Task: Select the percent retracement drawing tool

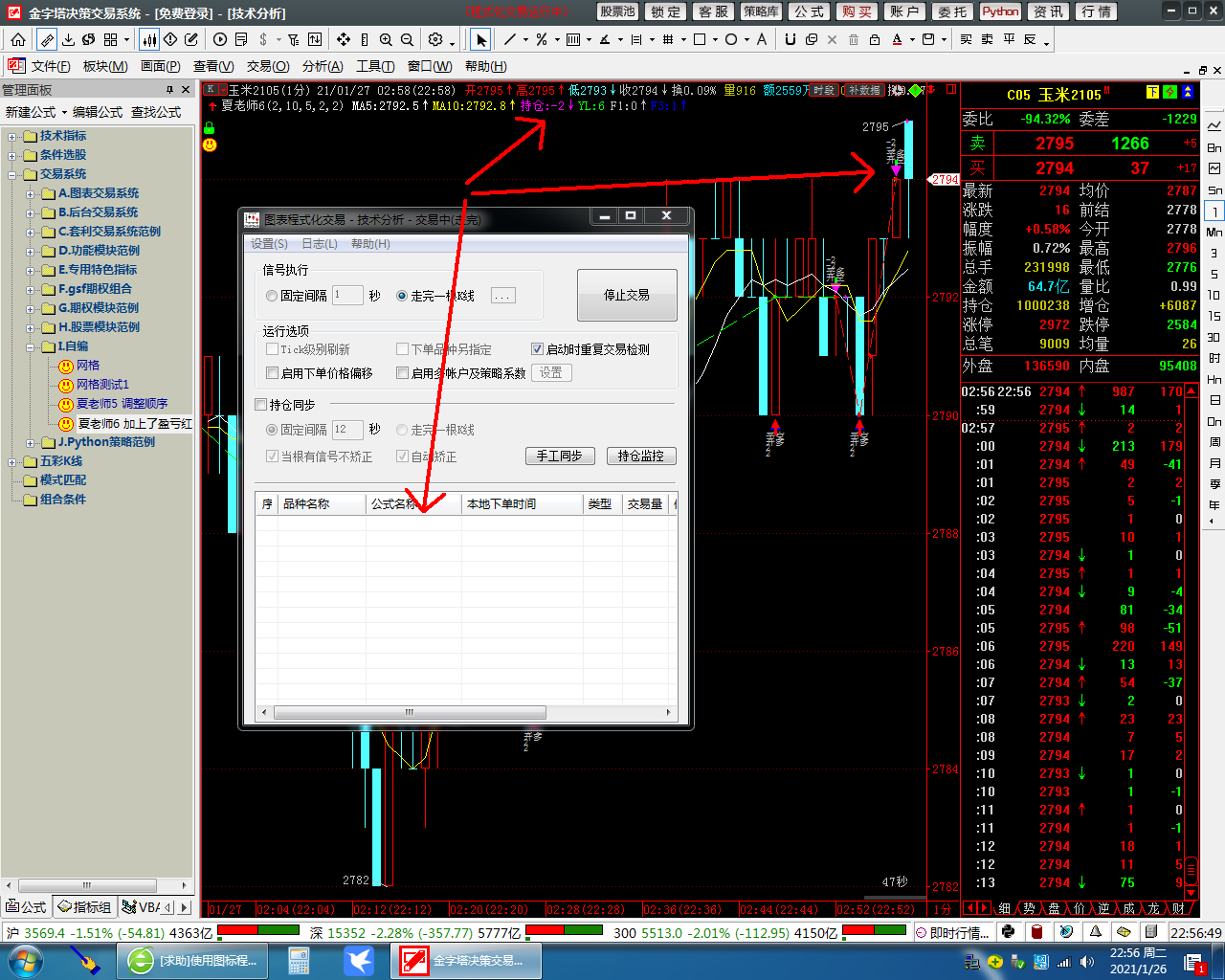Action: (542, 39)
